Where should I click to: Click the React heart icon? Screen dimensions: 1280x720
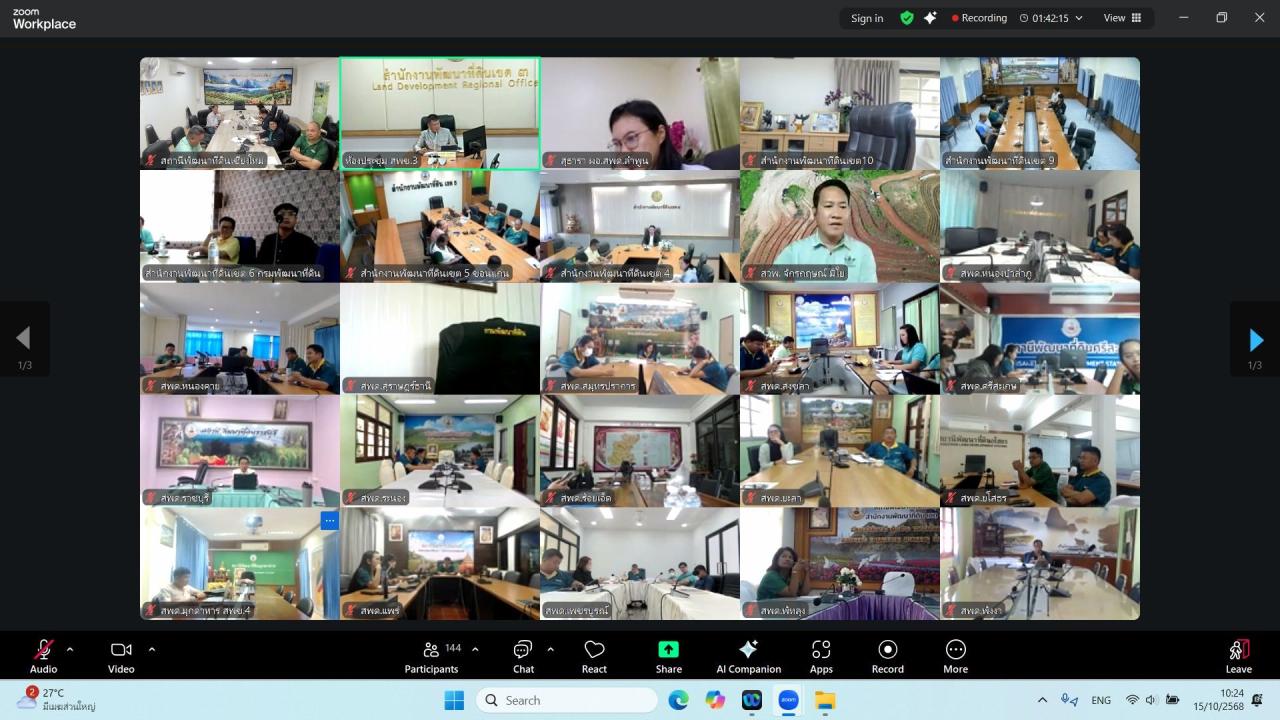(594, 656)
